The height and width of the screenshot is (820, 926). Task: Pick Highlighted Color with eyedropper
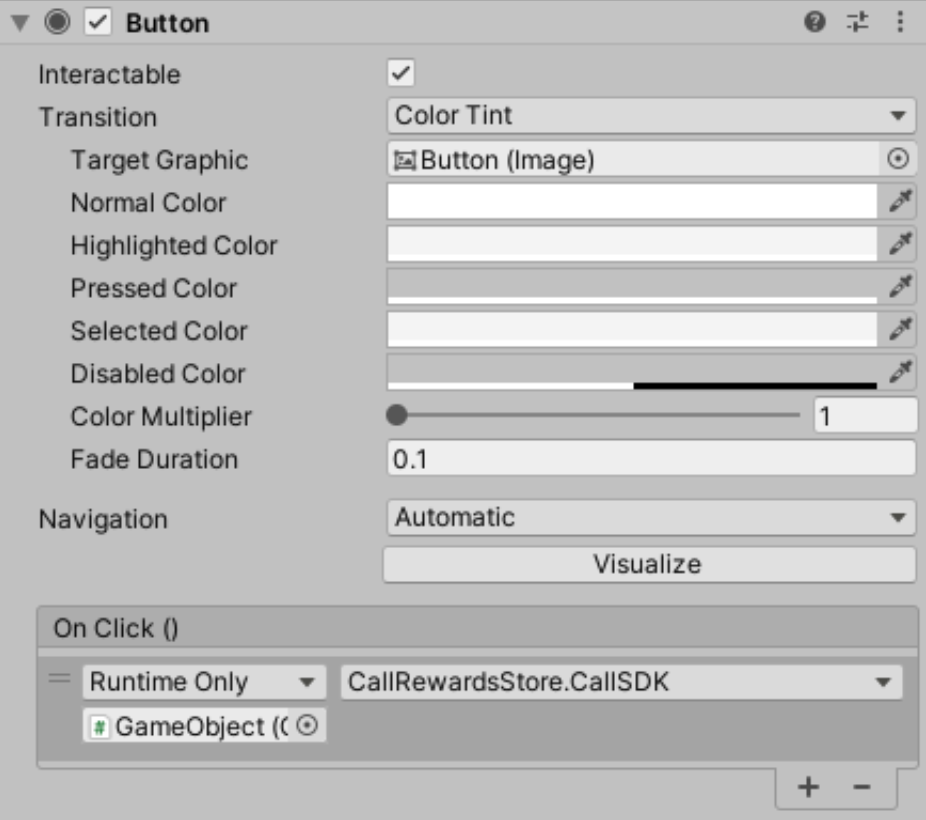900,244
